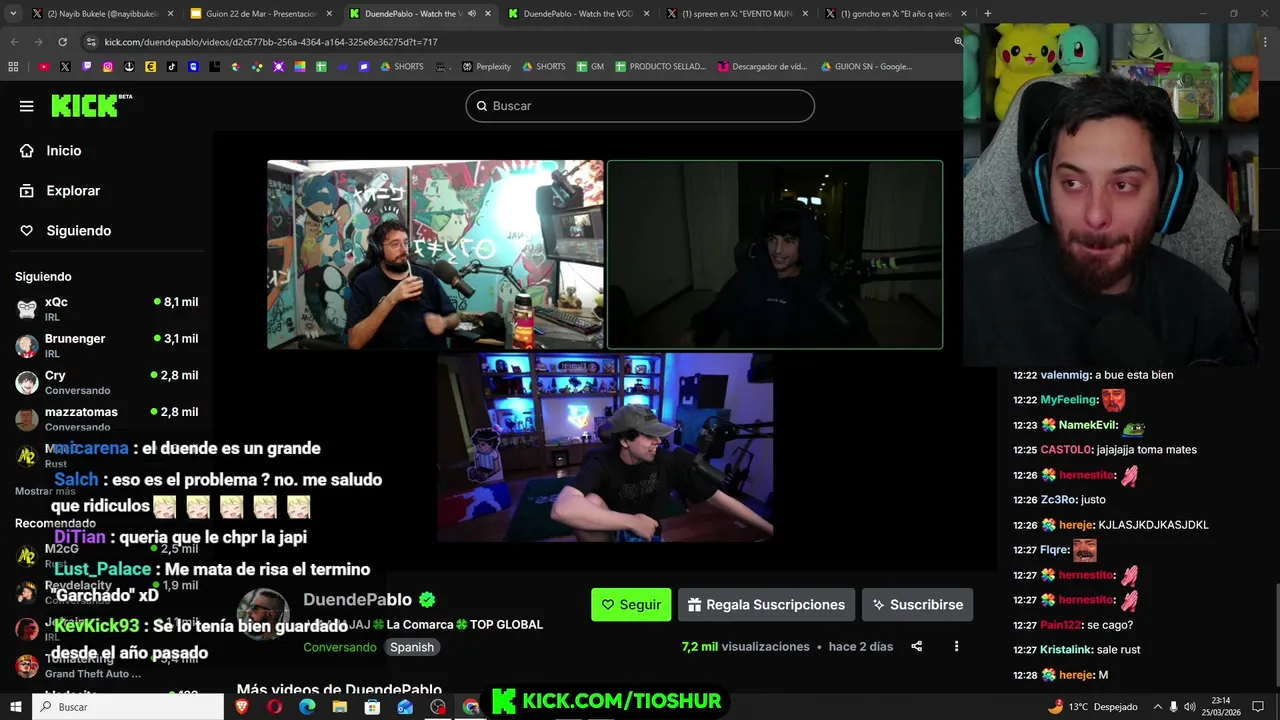
Task: Click the Suscribirse button
Action: pyautogui.click(x=917, y=604)
